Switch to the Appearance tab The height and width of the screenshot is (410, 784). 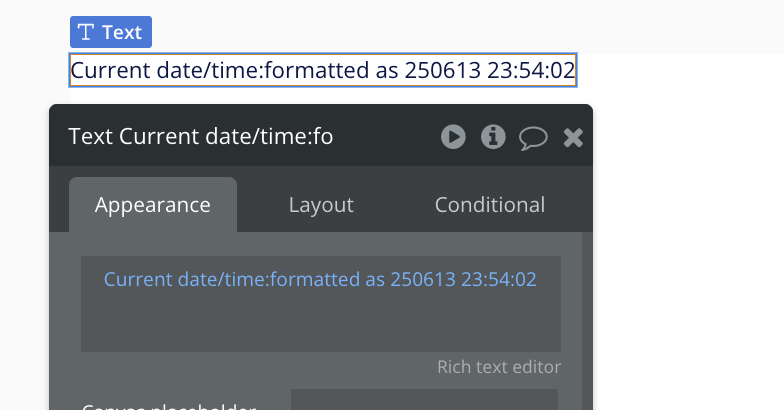pos(153,205)
